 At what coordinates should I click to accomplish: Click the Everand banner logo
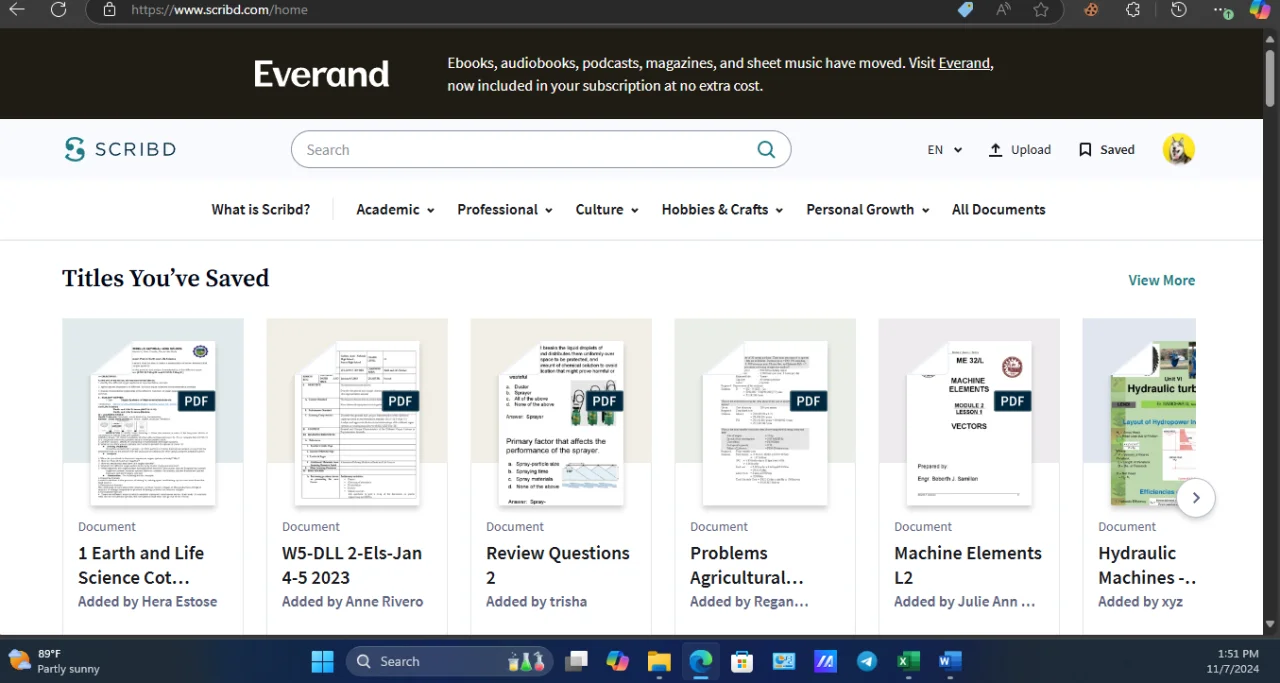321,74
